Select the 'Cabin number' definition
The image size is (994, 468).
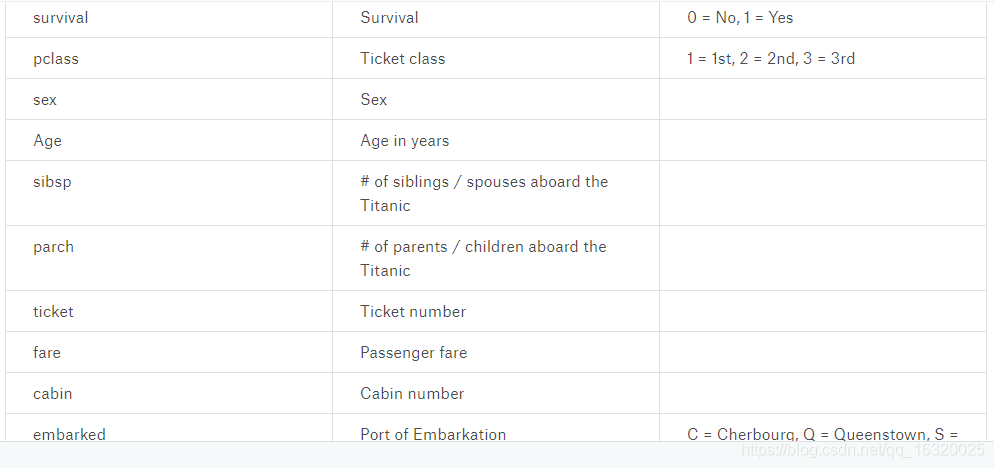coord(412,393)
